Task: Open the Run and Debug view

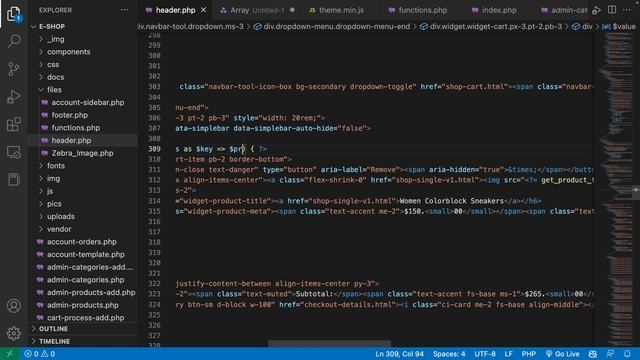Action: point(14,97)
